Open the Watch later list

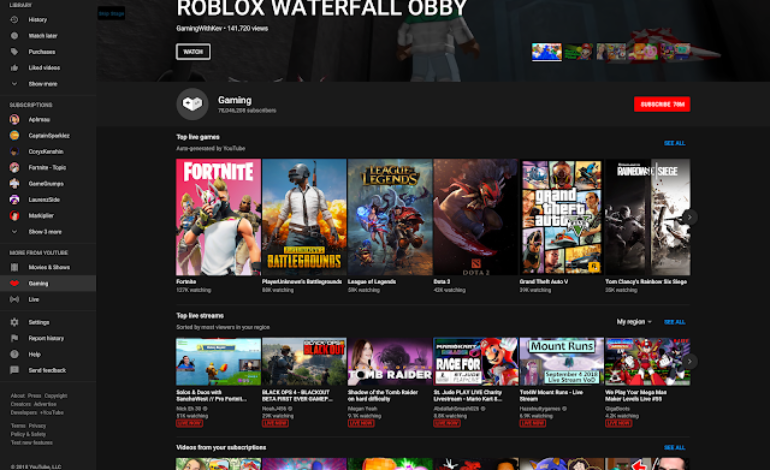pyautogui.click(x=41, y=35)
